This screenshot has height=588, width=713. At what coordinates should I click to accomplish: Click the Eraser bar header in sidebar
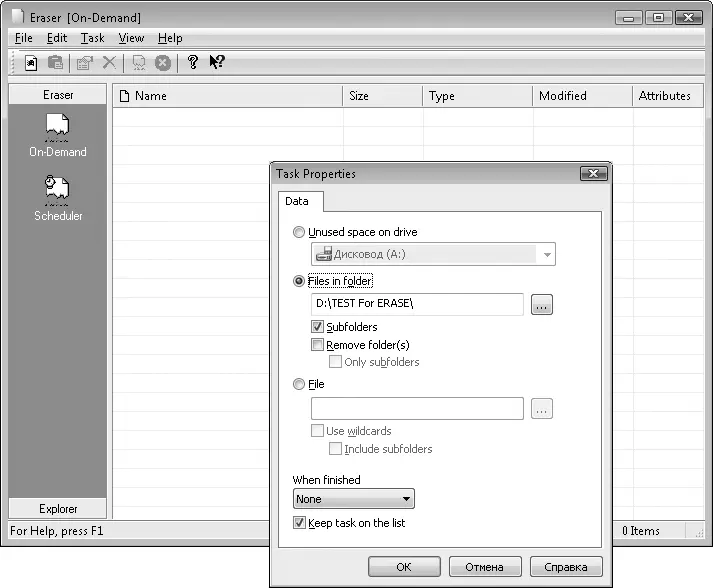[58, 95]
